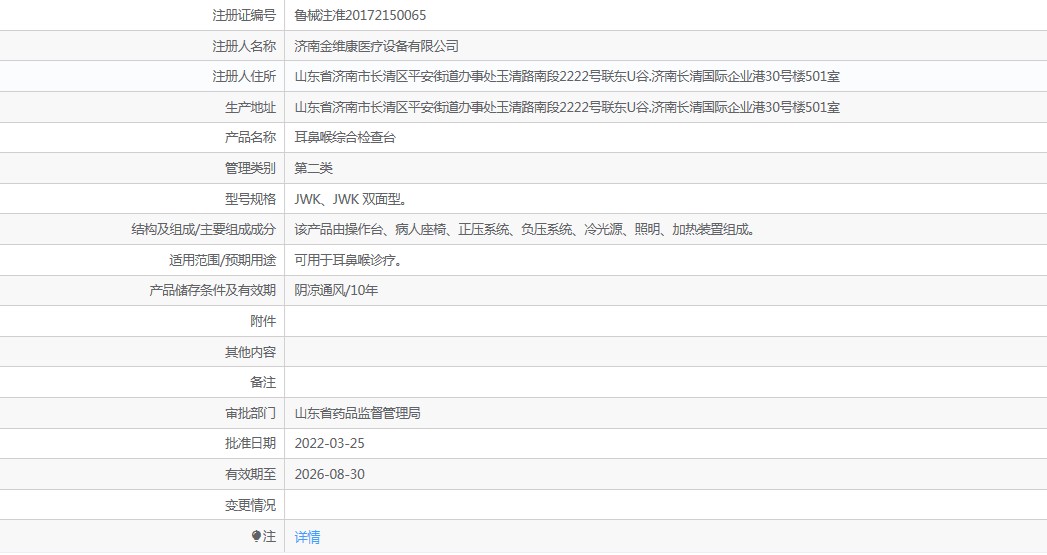The image size is (1047, 555).
Task: Click the 注册证编号 row label
Action: pyautogui.click(x=244, y=15)
